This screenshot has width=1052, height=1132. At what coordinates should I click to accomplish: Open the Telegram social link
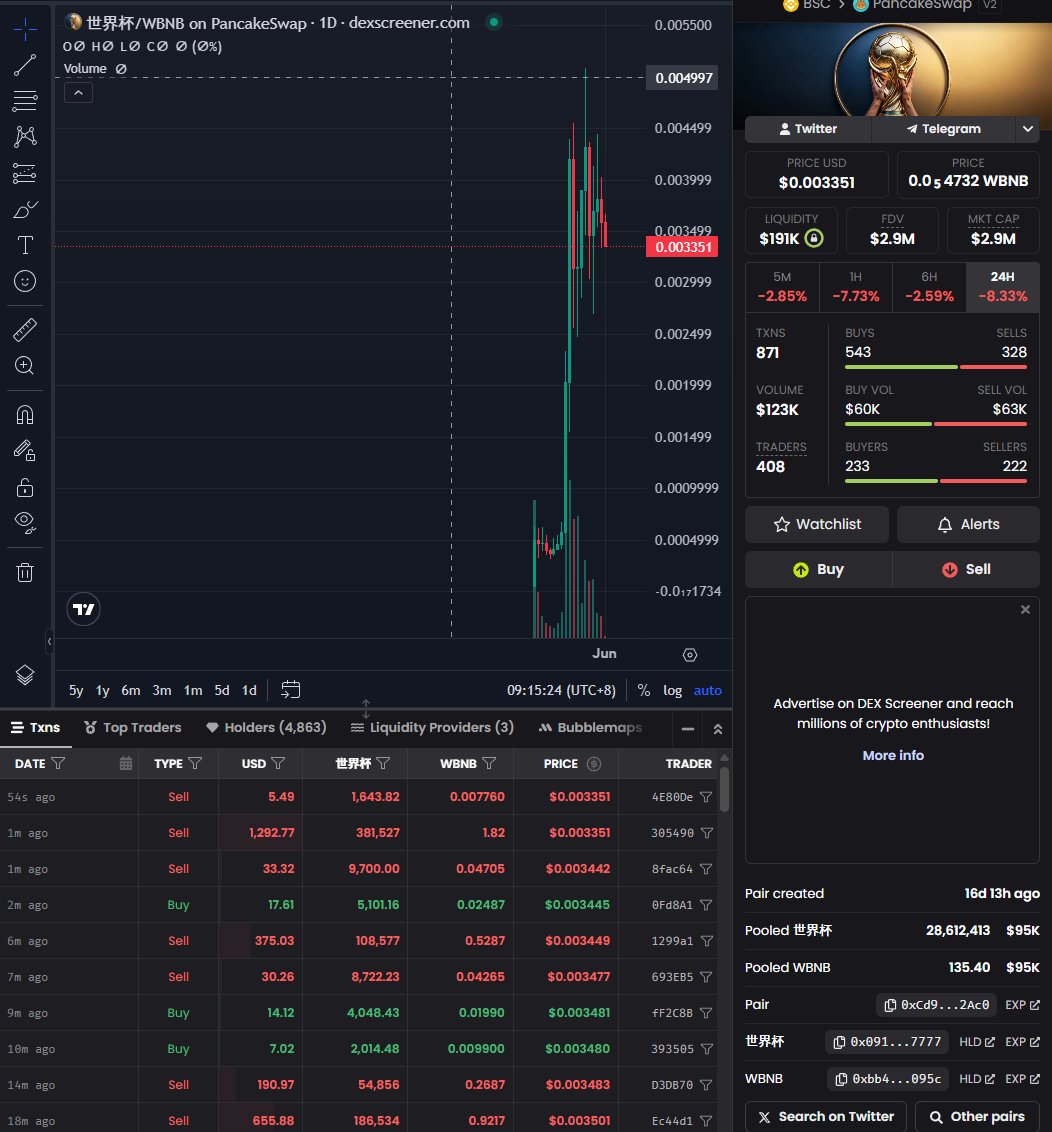(944, 129)
